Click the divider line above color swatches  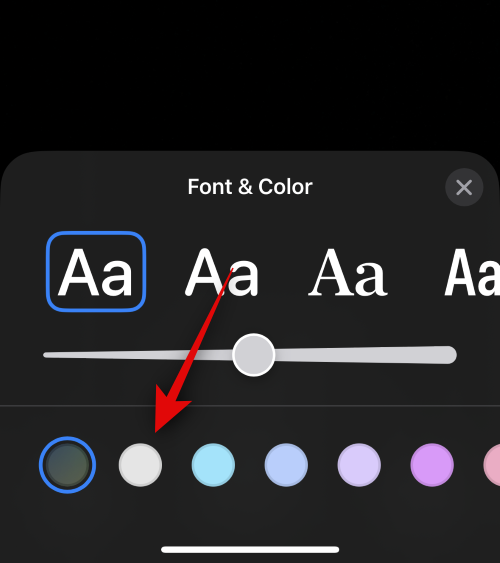point(250,406)
